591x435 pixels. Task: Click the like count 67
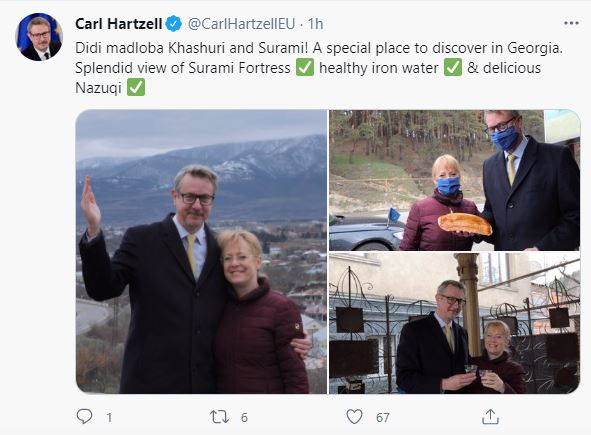click(x=383, y=417)
